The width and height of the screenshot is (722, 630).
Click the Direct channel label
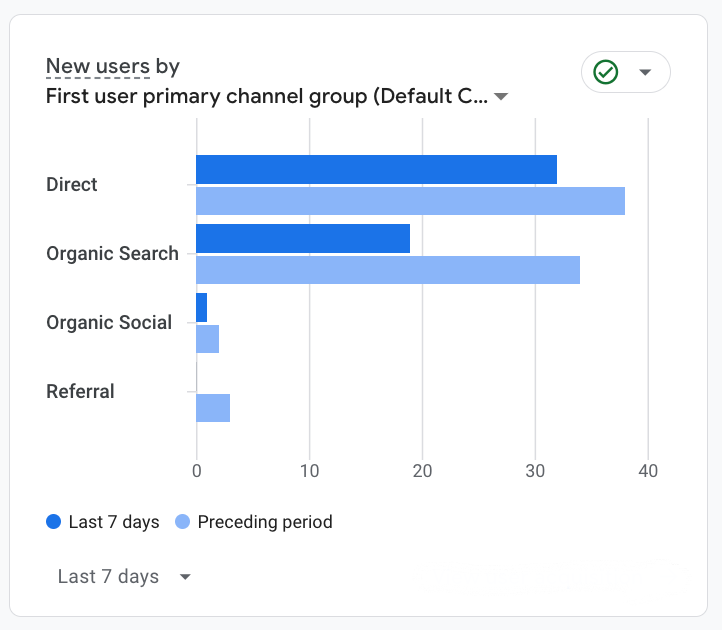[x=72, y=185]
